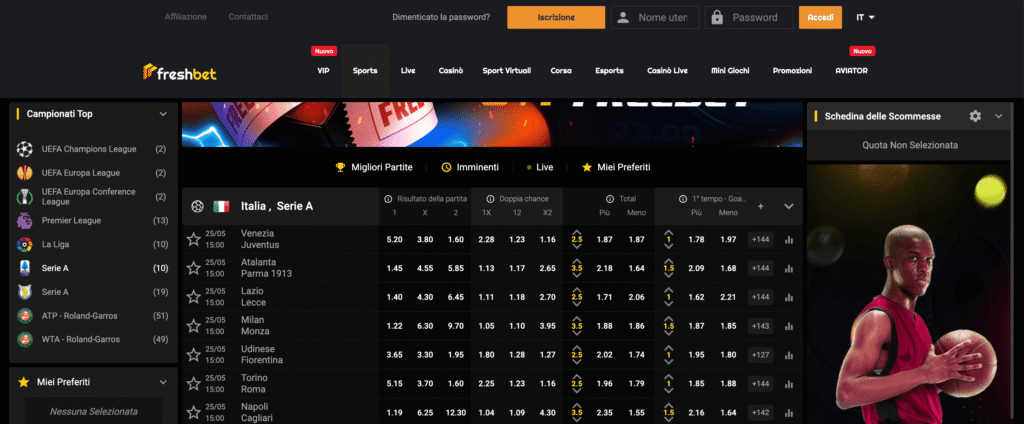
Task: Click info icon next to Doppia chance
Action: (490, 199)
